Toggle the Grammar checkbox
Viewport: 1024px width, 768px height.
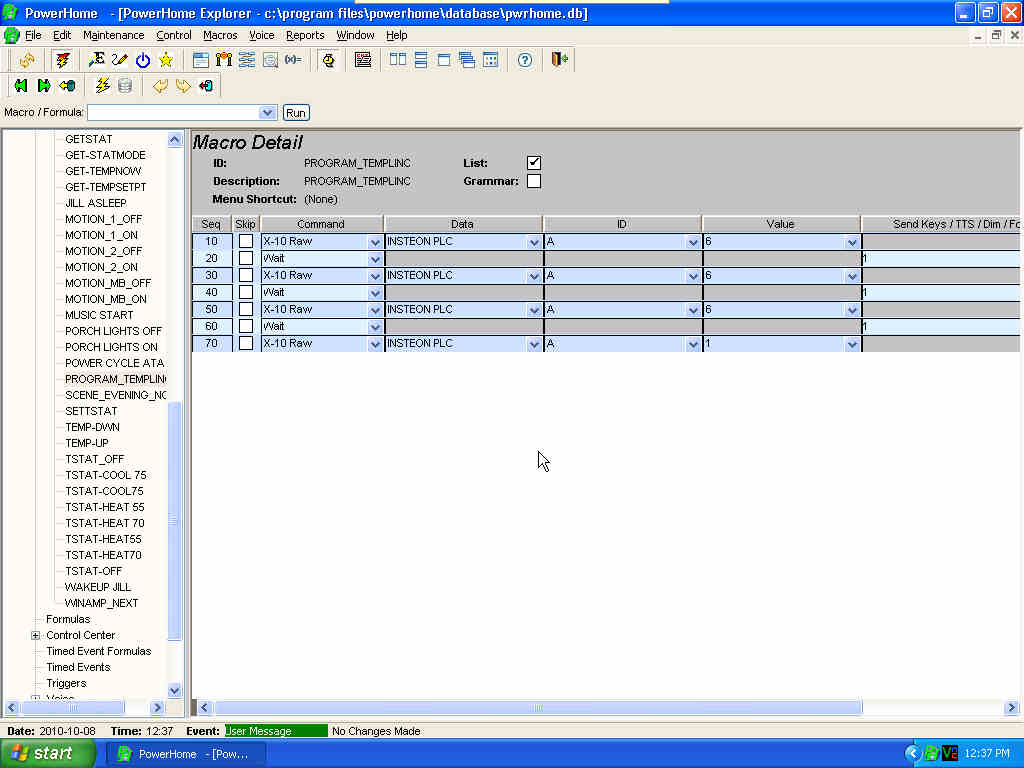[x=534, y=181]
